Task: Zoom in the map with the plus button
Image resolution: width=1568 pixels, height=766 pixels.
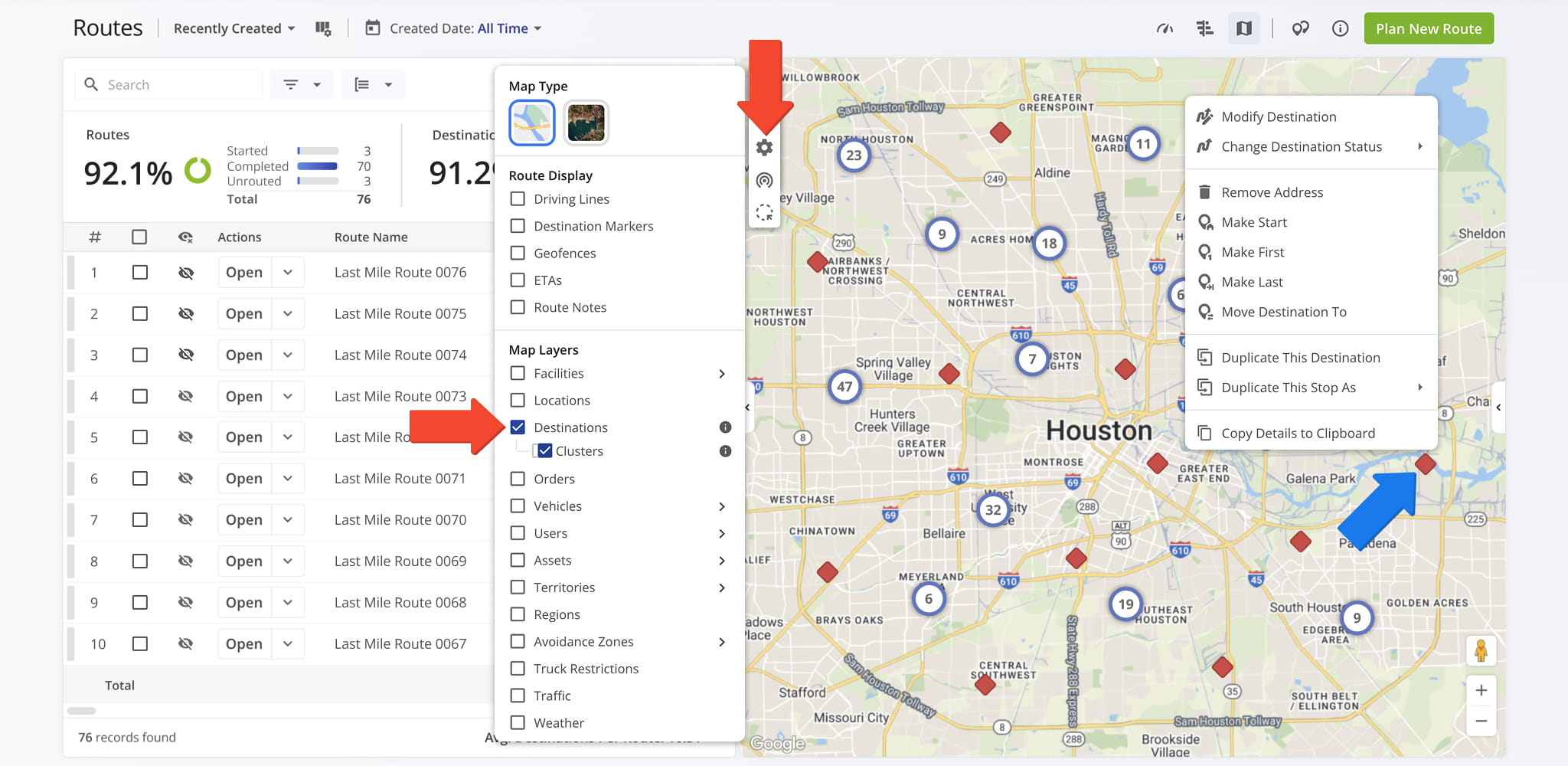Action: (x=1481, y=690)
